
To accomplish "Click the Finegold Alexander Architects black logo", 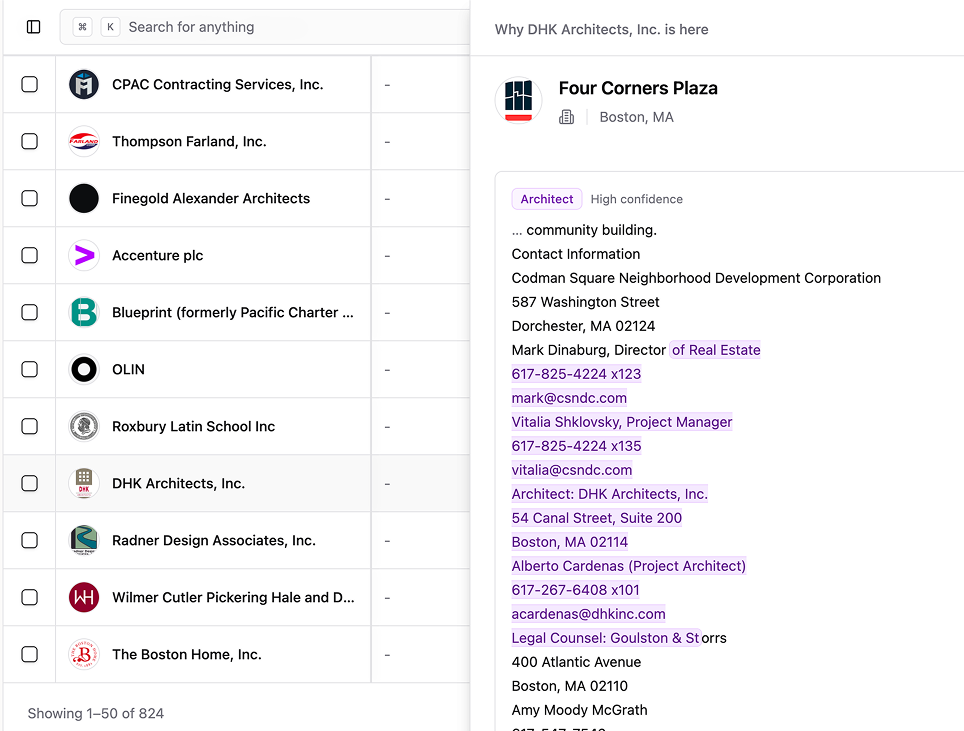I will coord(84,199).
